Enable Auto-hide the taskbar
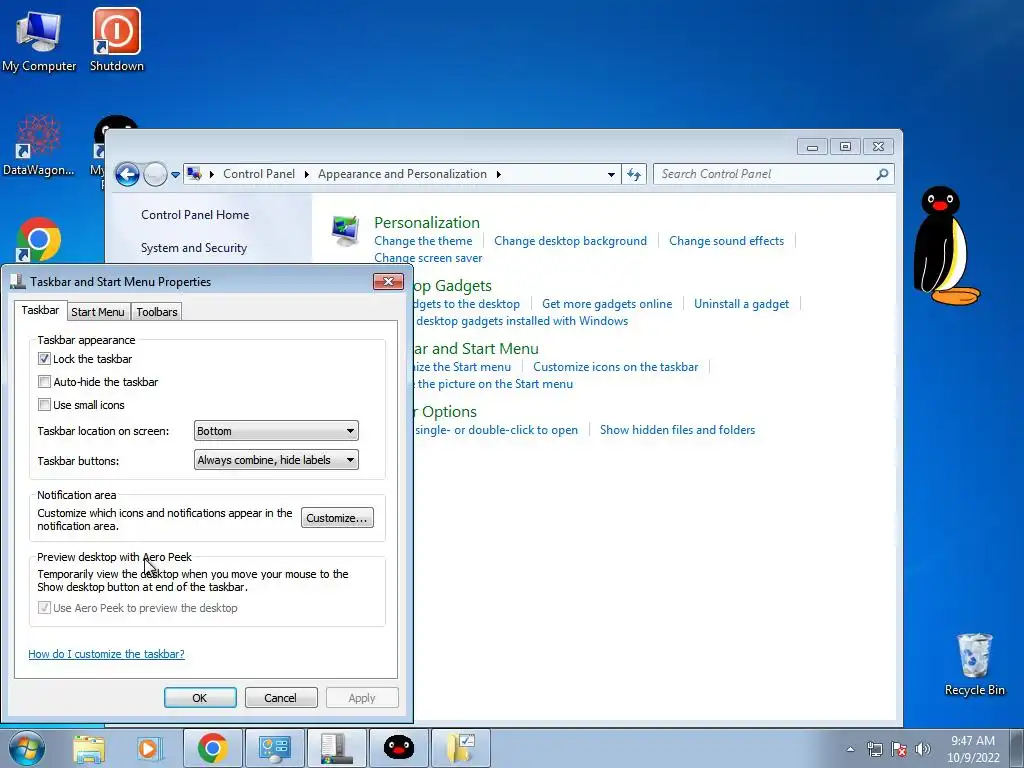The height and width of the screenshot is (768, 1024). pos(44,381)
